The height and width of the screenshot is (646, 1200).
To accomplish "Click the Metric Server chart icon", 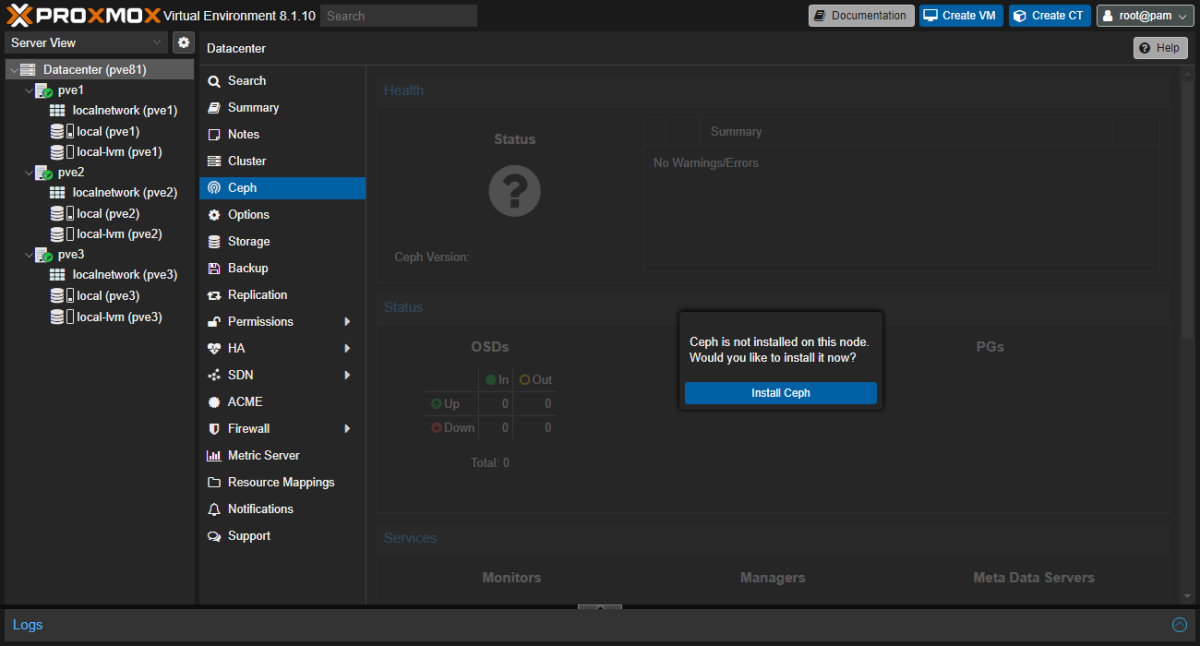I will click(x=214, y=455).
